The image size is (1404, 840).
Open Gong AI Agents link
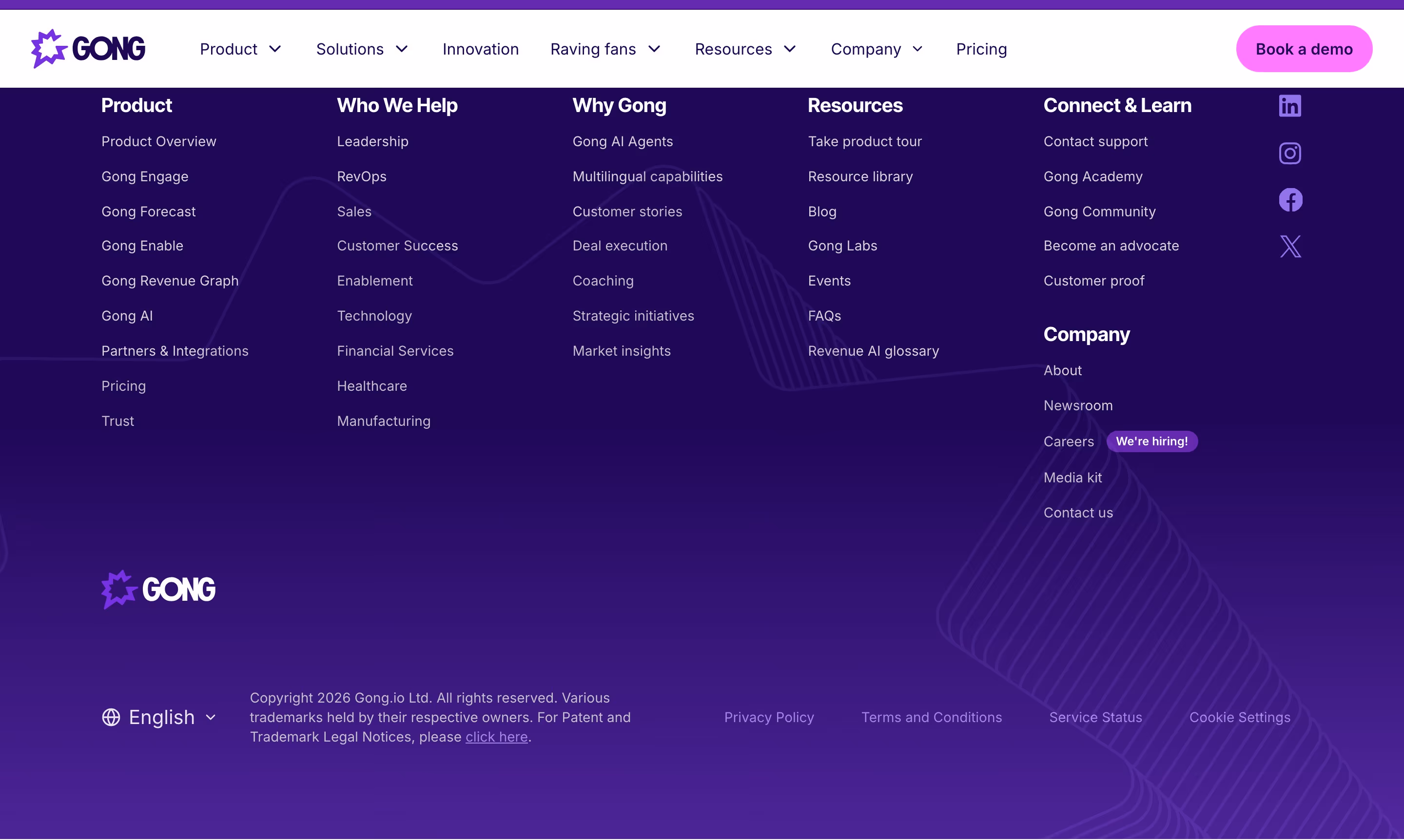tap(623, 141)
